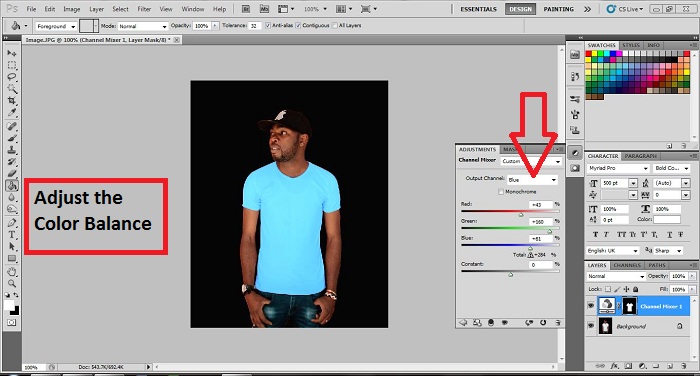Viewport: 700px width, 376px height.
Task: Open the Foreground fill source dropdown
Action: click(56, 26)
